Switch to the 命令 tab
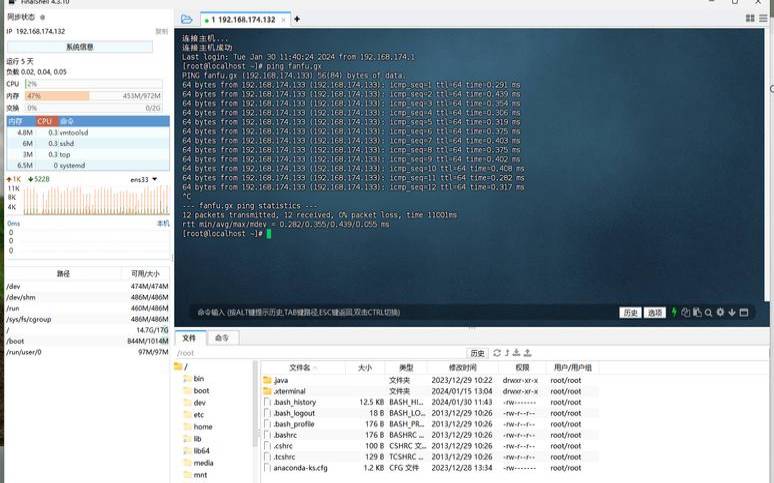Viewport: 774px width, 483px height. 221,338
